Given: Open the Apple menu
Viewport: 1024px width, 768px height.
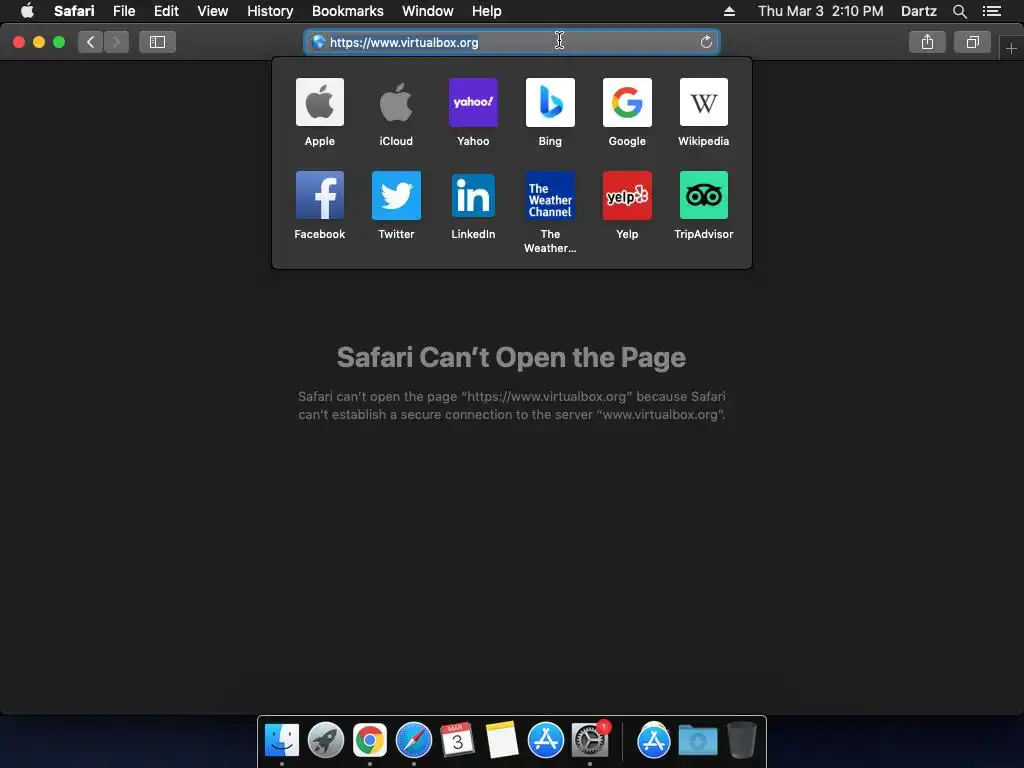Looking at the screenshot, I should pyautogui.click(x=27, y=11).
